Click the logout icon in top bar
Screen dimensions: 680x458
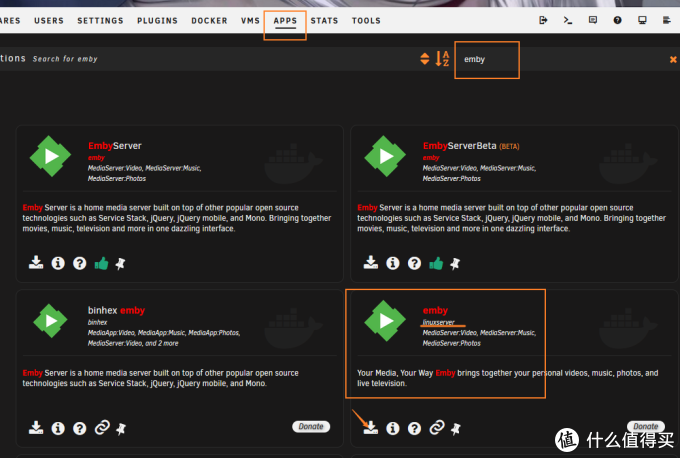(x=543, y=20)
